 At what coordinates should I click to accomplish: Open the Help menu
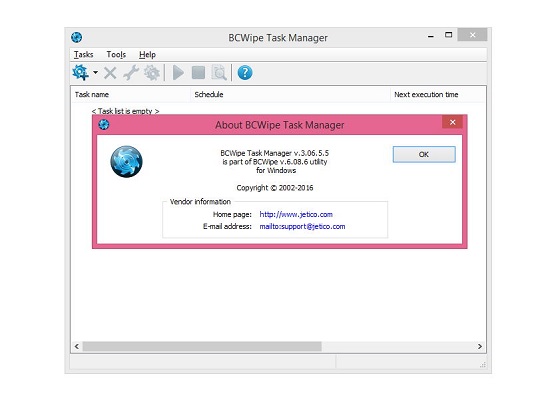pos(147,55)
